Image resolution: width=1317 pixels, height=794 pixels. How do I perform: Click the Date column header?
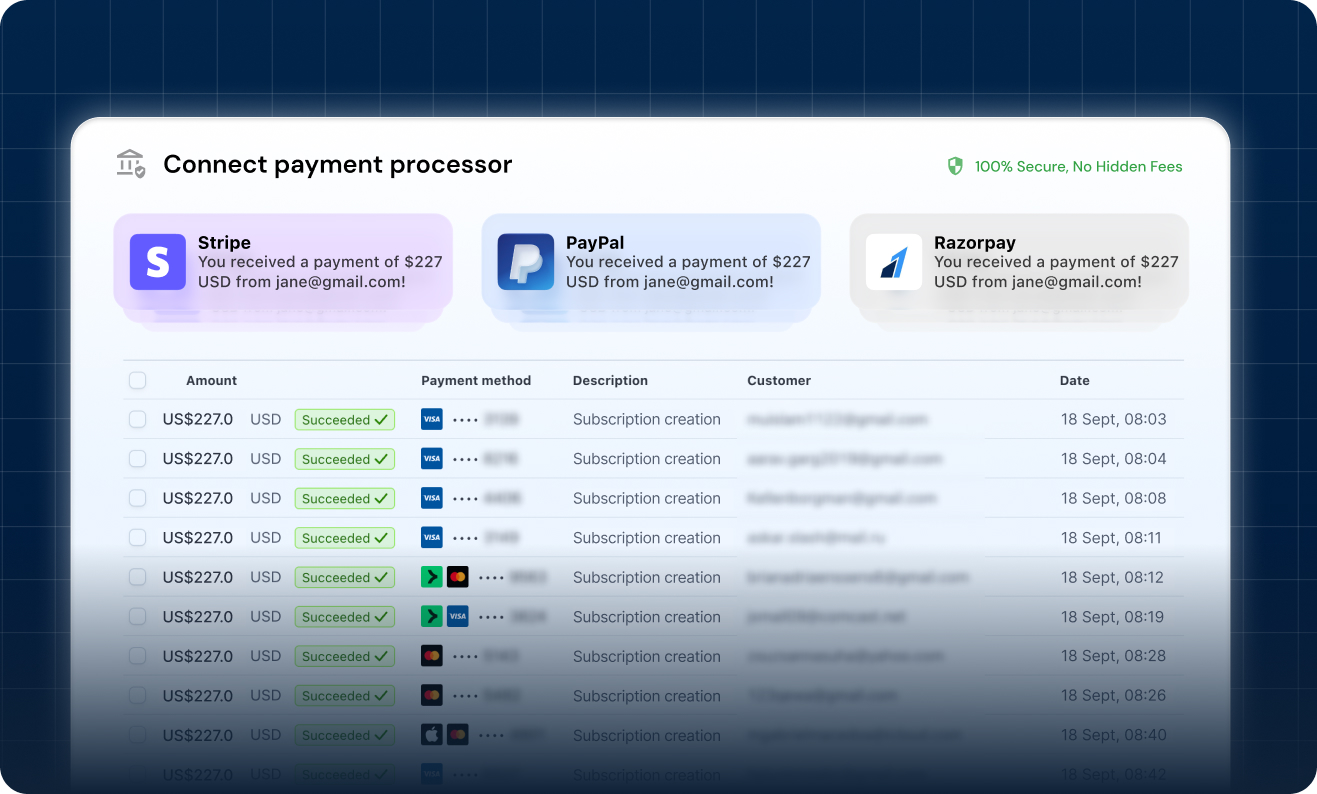pyautogui.click(x=1075, y=381)
